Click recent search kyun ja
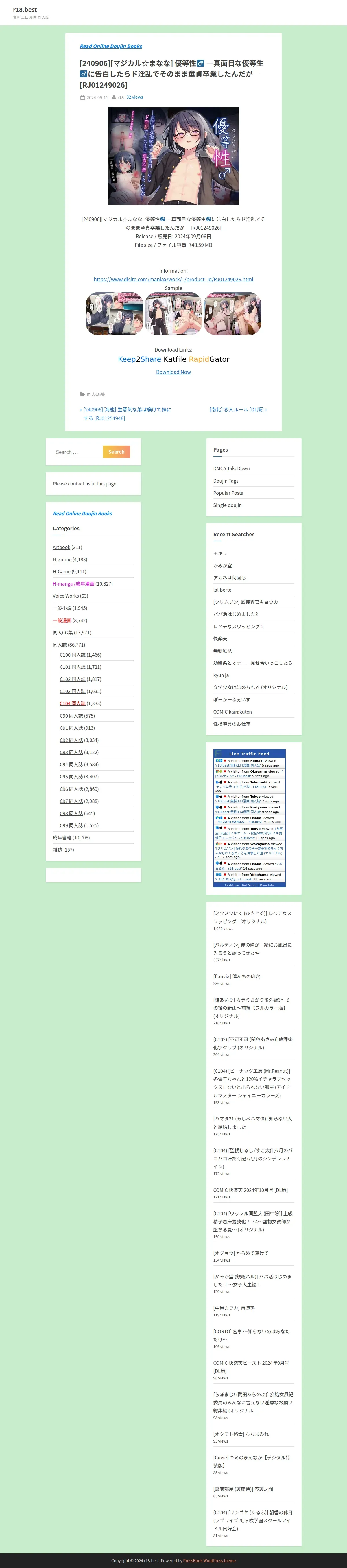The width and height of the screenshot is (347, 1568). point(221,675)
